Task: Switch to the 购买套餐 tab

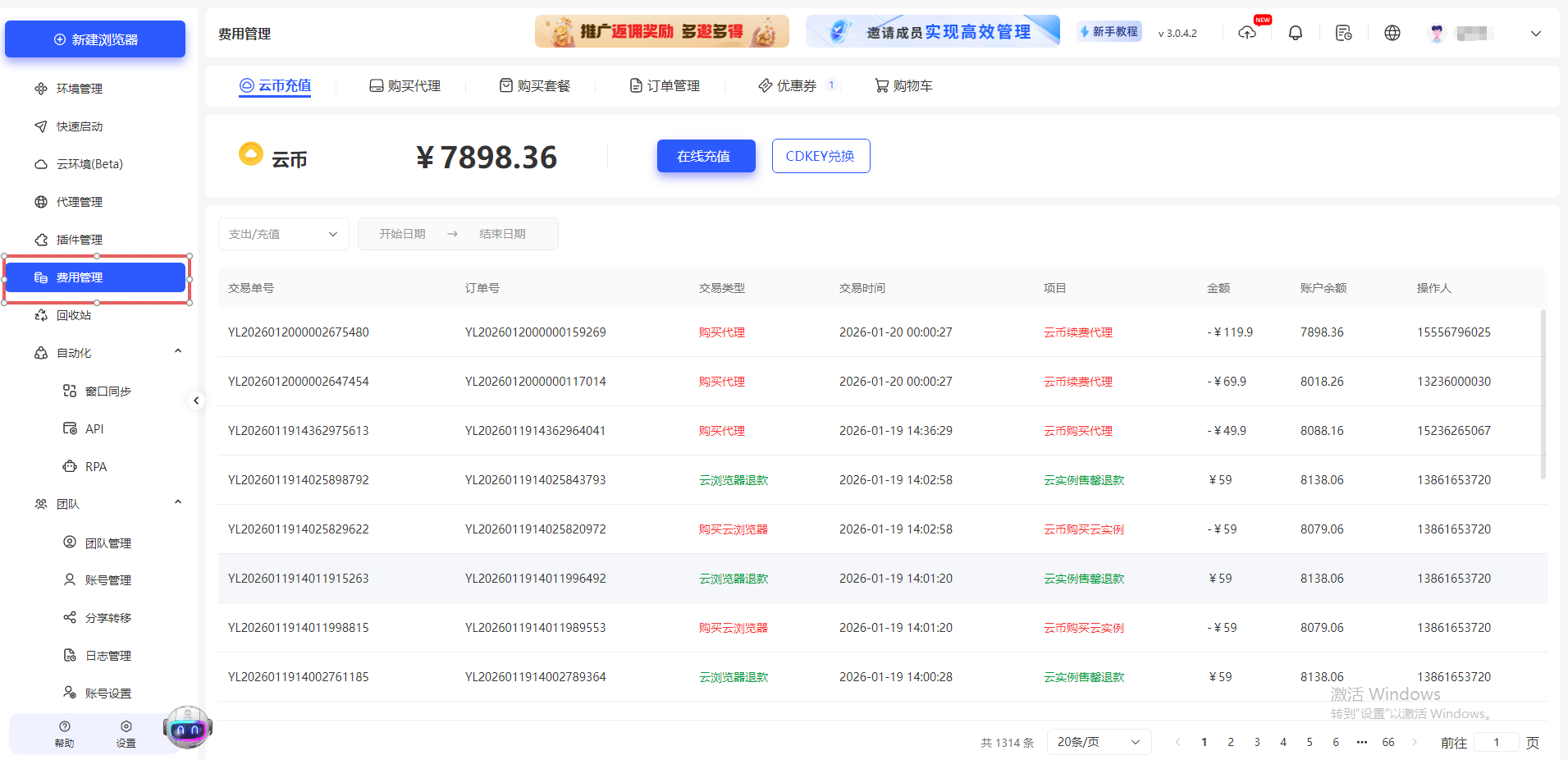Action: [x=535, y=85]
